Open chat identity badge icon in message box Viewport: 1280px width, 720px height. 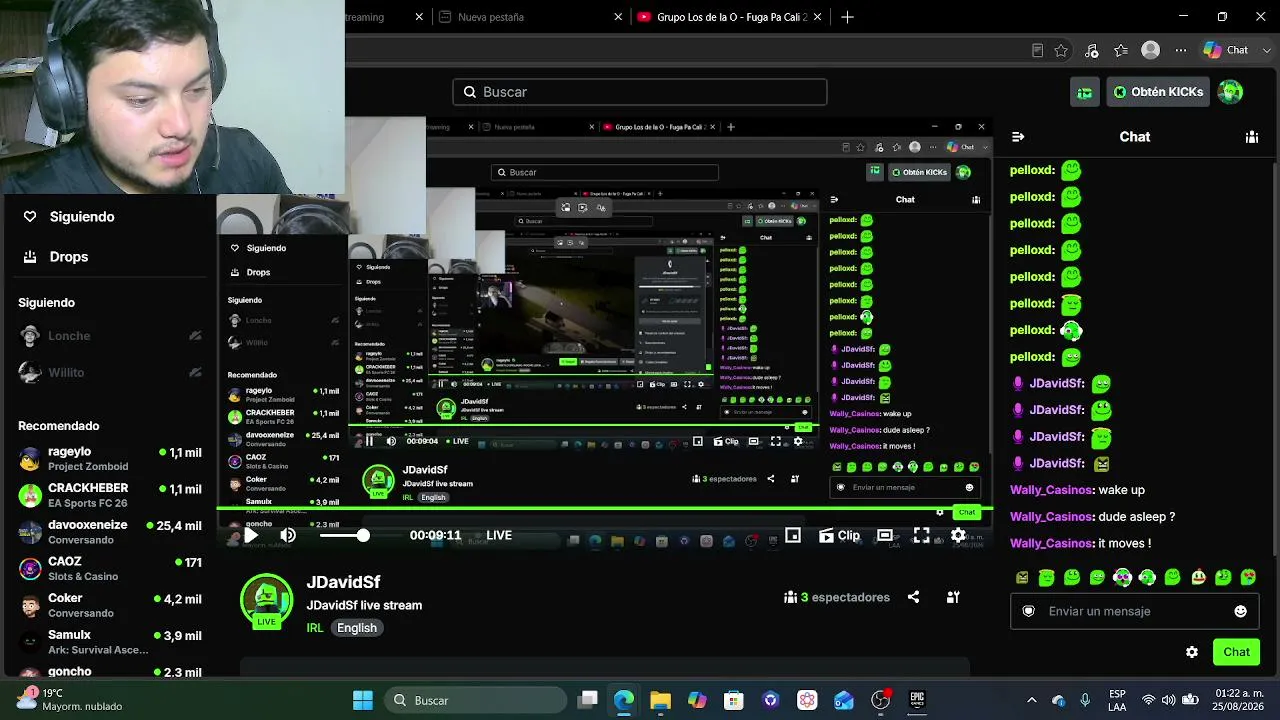click(1028, 611)
